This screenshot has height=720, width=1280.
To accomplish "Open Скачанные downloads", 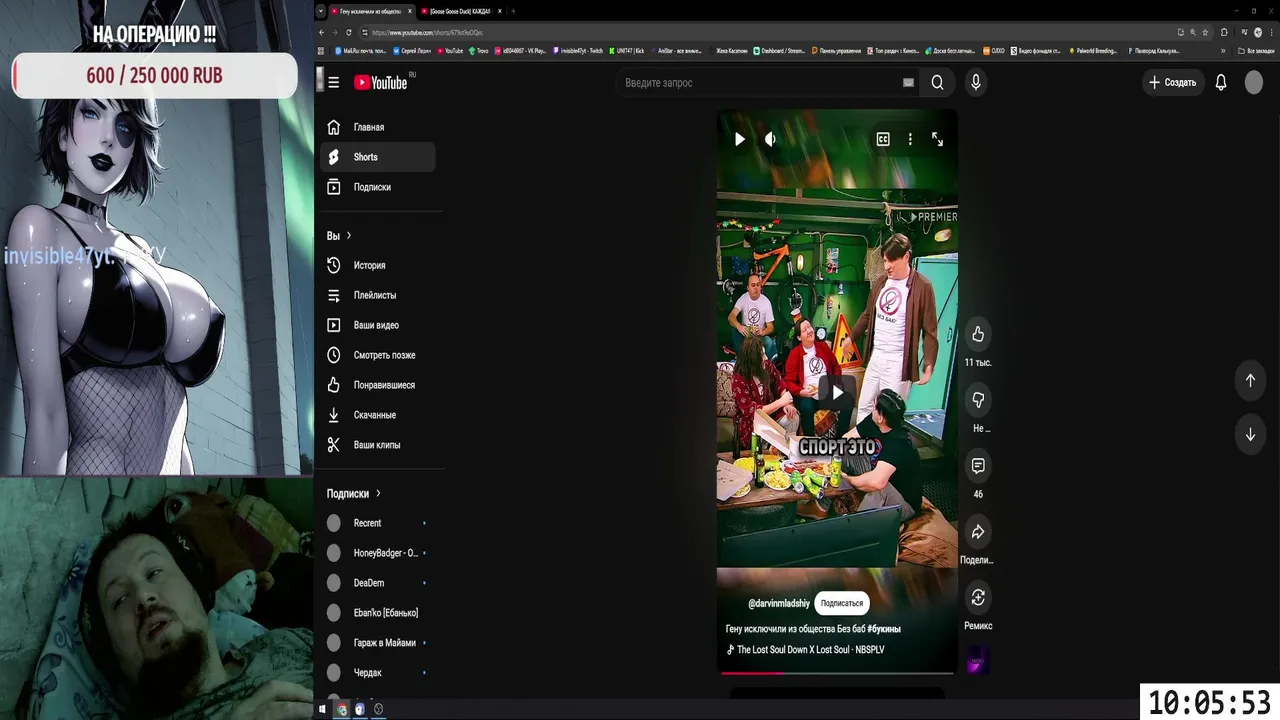I will coord(378,415).
